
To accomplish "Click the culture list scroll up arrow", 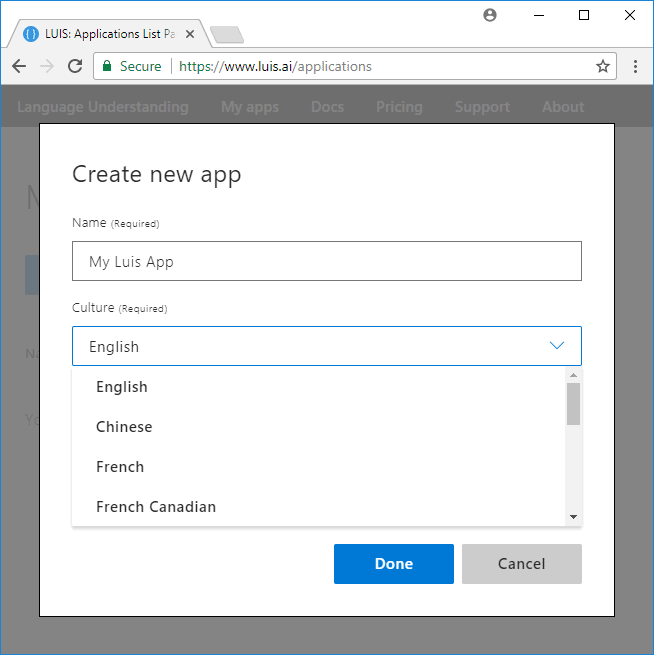I will (x=573, y=375).
